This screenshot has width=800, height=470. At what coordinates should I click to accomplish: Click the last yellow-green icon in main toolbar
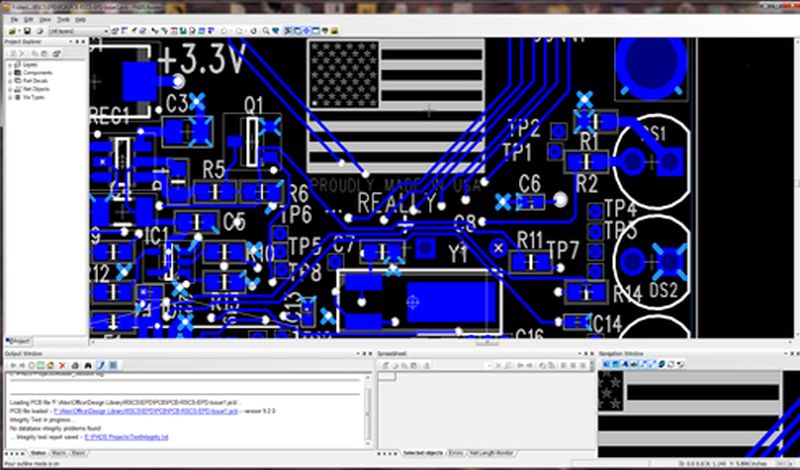(x=334, y=31)
